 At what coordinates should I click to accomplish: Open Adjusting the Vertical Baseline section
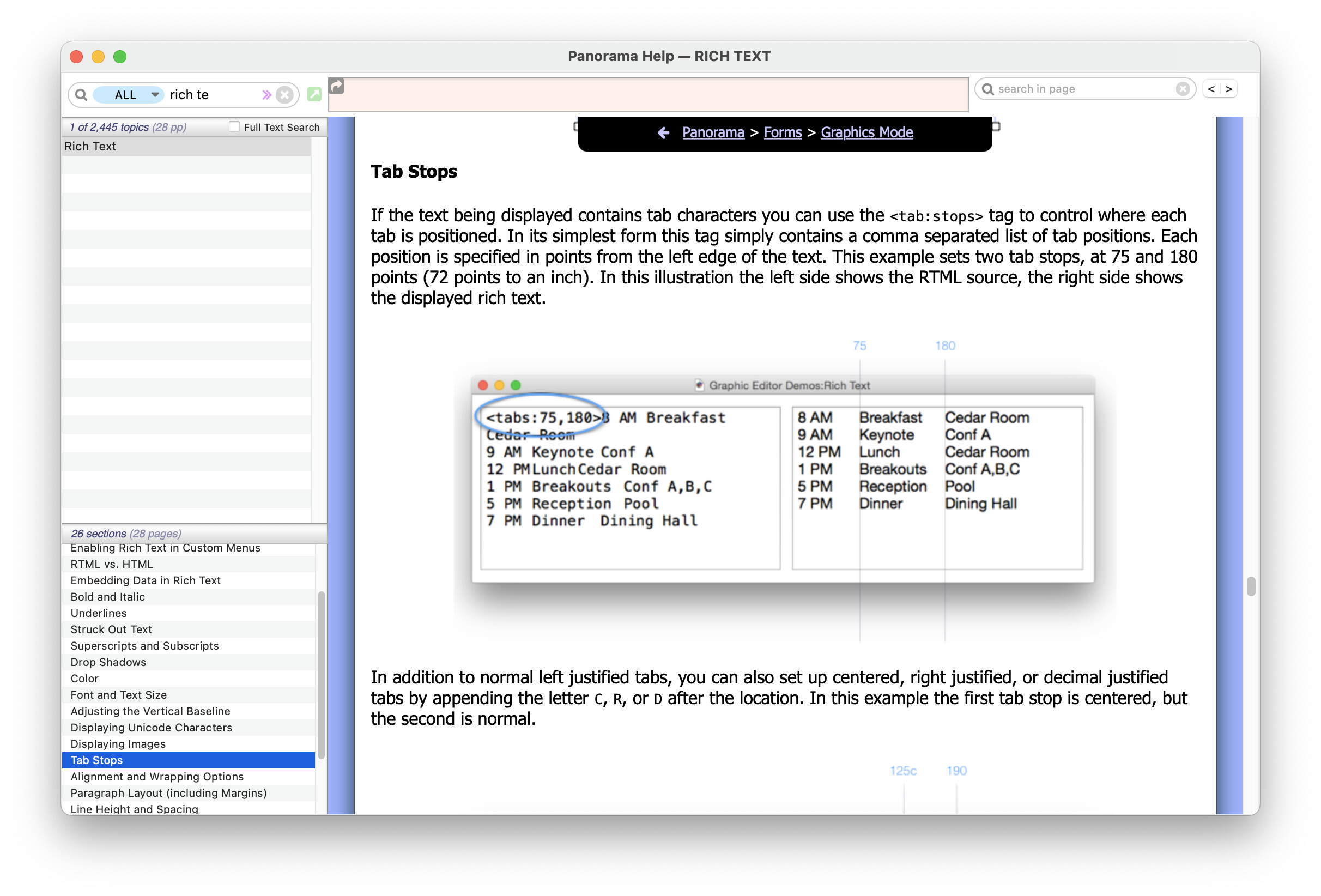tap(188, 711)
